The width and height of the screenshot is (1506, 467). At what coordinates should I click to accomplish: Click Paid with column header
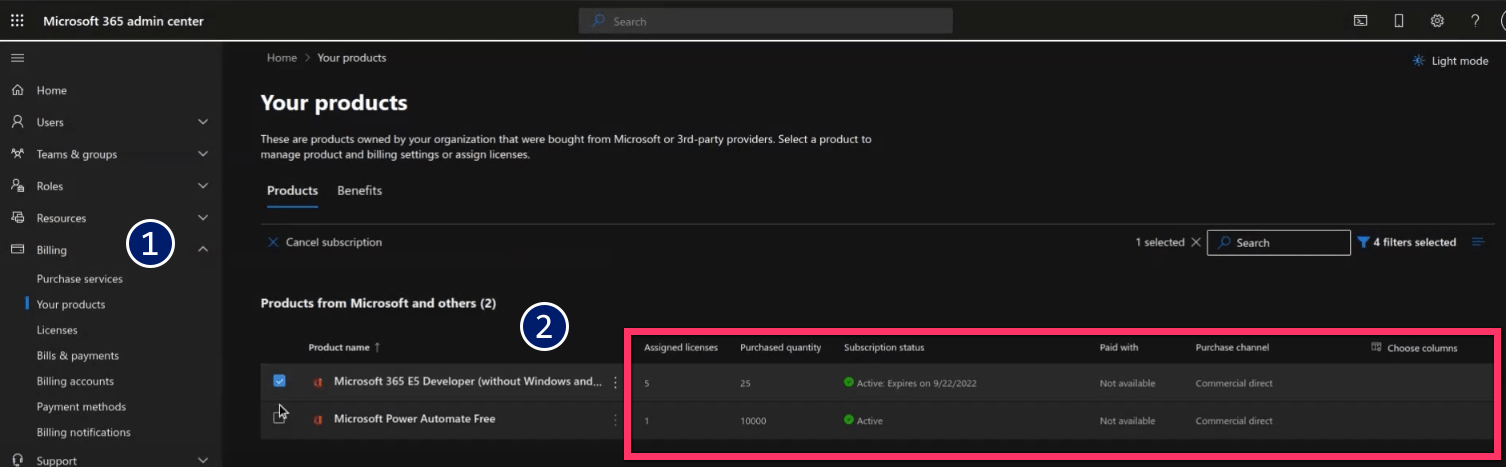click(1119, 348)
